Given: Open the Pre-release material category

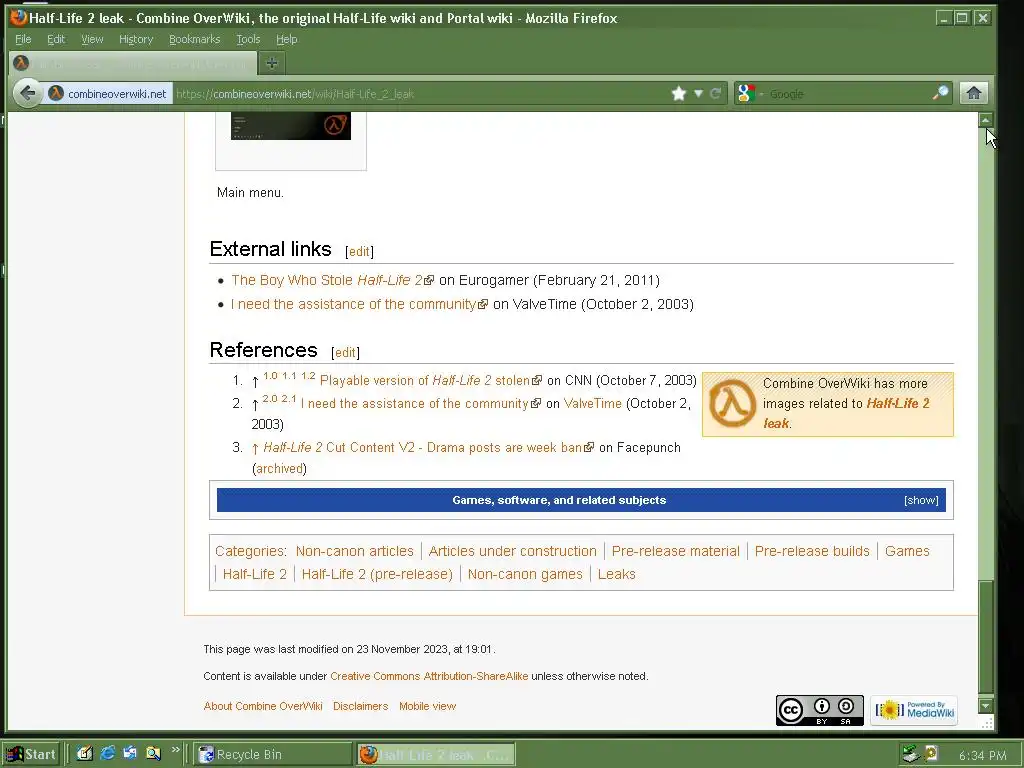Looking at the screenshot, I should (676, 551).
